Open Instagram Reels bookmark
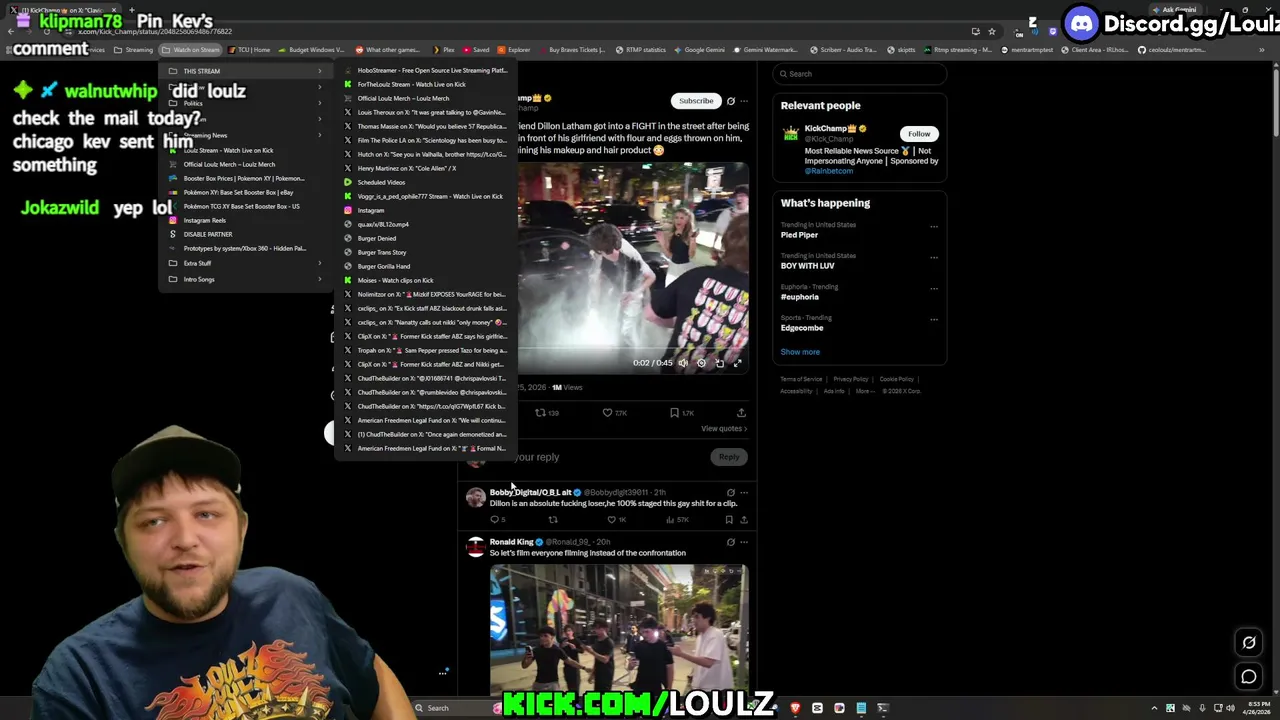The width and height of the screenshot is (1280, 720). pos(244,220)
